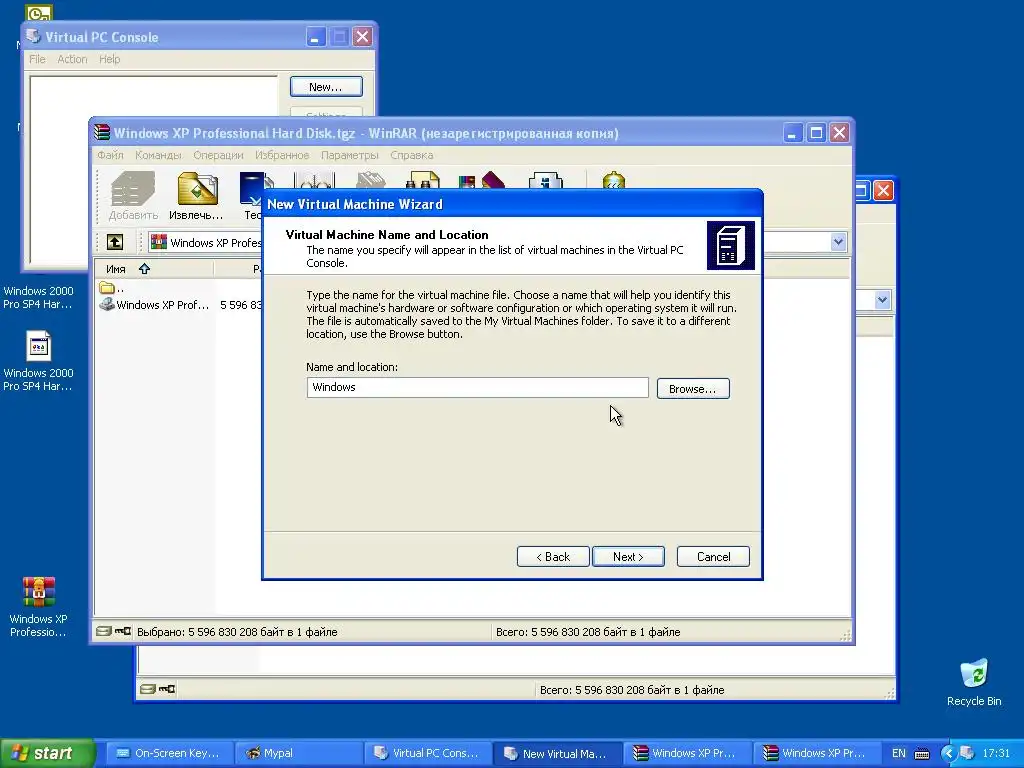
Task: Click "Всего: 5 596 830 208 байт" in front WinRAR
Action: (588, 632)
